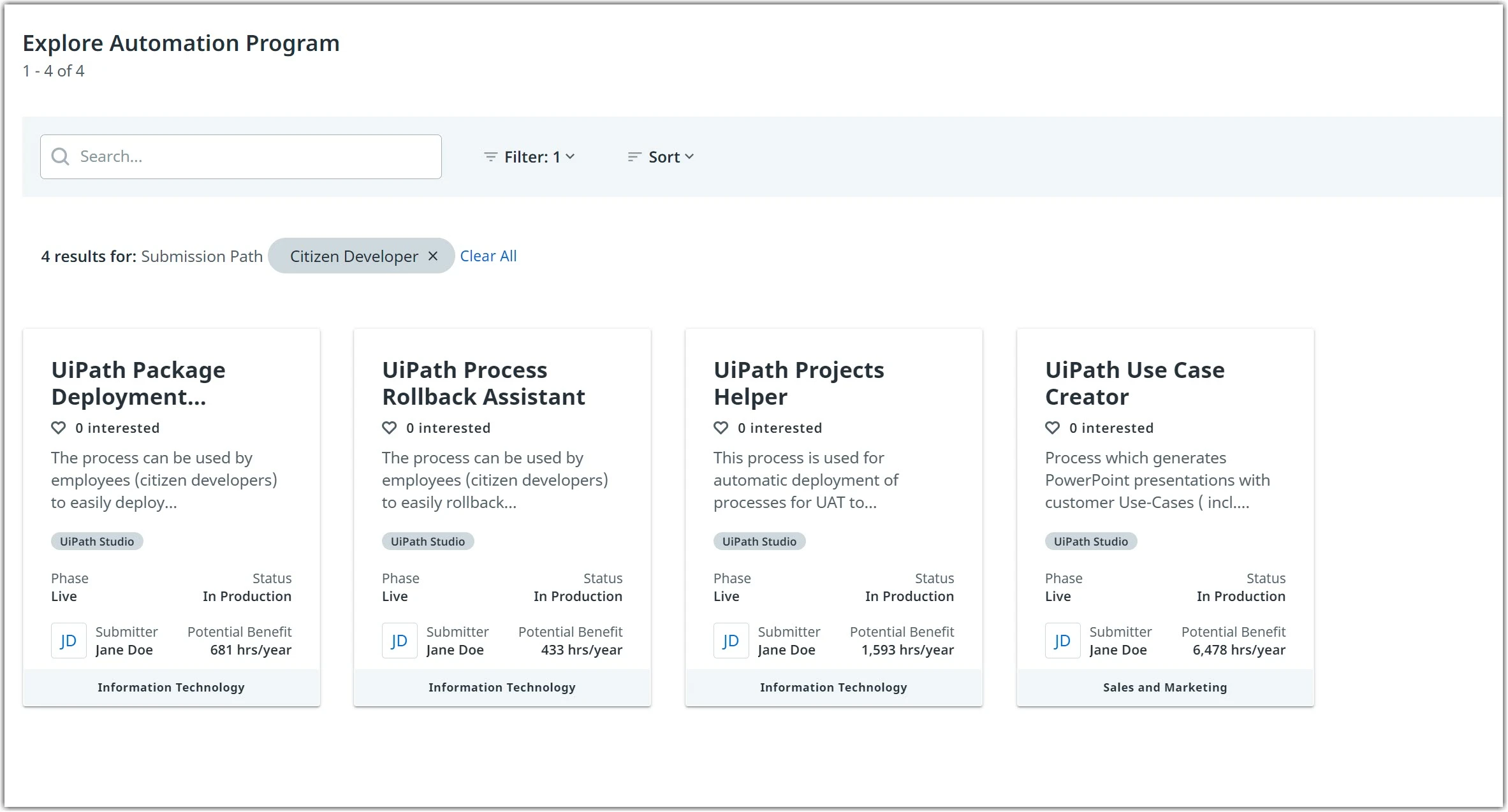This screenshot has width=1508, height=812.
Task: Click Jane Doe on Projects Helper card
Action: [x=787, y=650]
